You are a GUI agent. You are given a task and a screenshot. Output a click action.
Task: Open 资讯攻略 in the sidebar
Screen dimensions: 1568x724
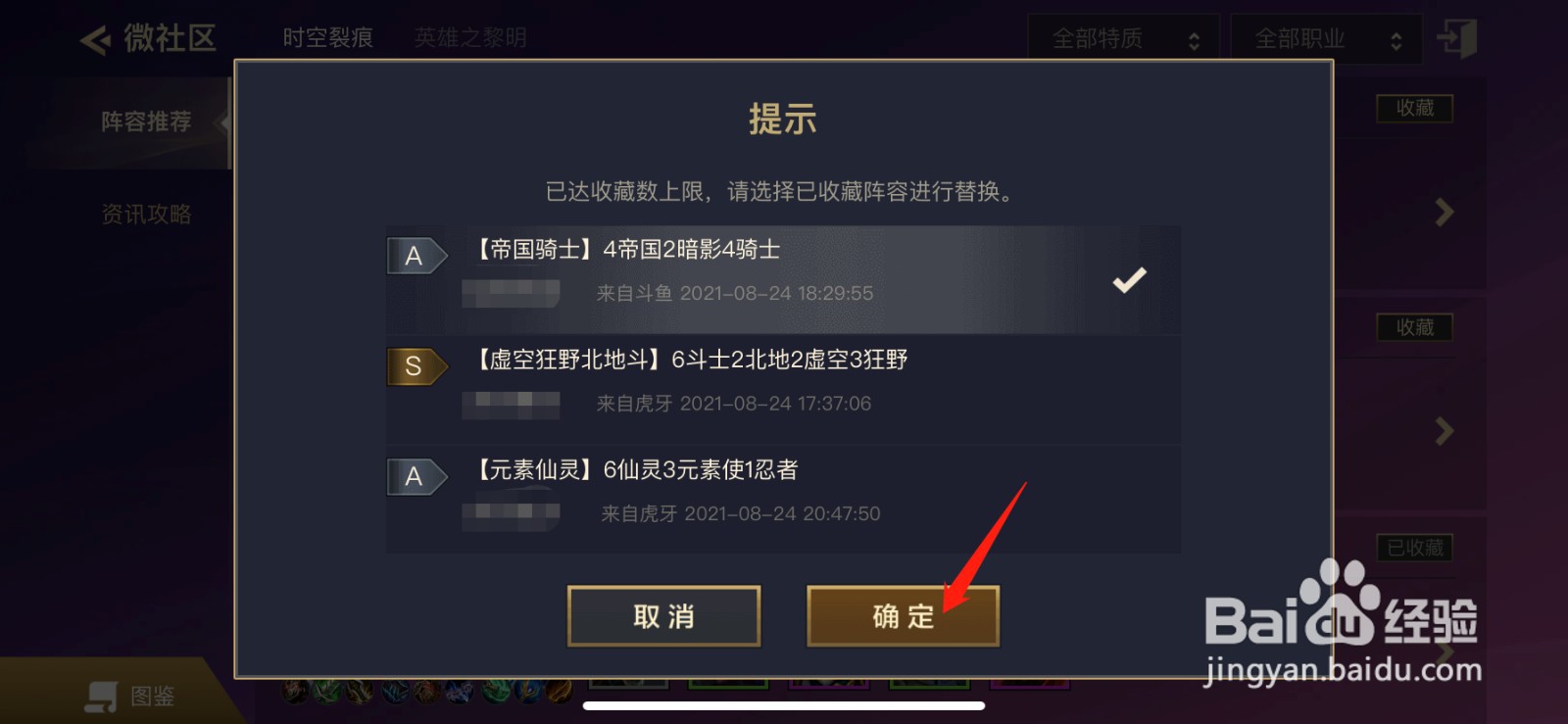pos(146,214)
